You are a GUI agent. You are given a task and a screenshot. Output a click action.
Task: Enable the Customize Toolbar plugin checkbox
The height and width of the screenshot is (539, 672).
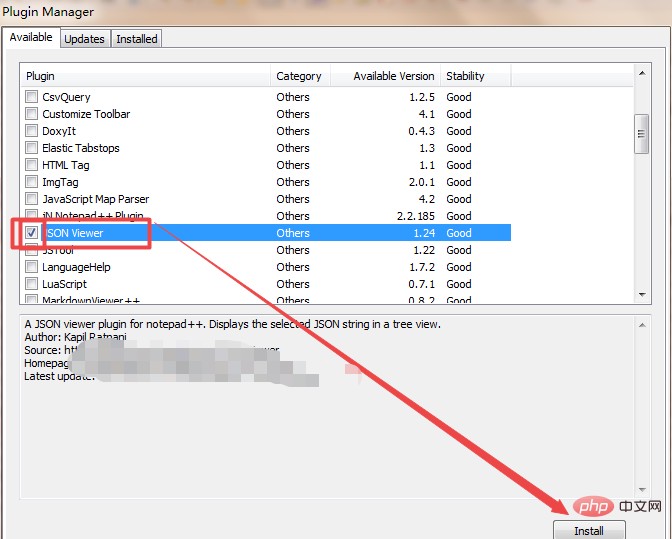[x=33, y=114]
